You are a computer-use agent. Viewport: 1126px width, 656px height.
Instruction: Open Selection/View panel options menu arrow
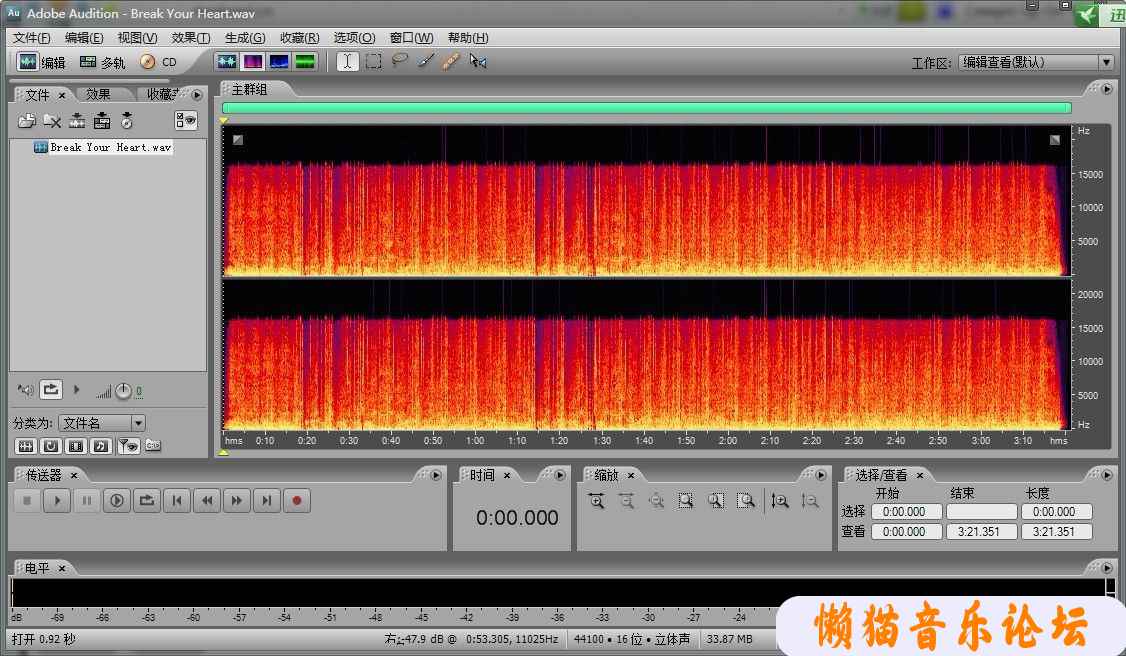click(1107, 475)
